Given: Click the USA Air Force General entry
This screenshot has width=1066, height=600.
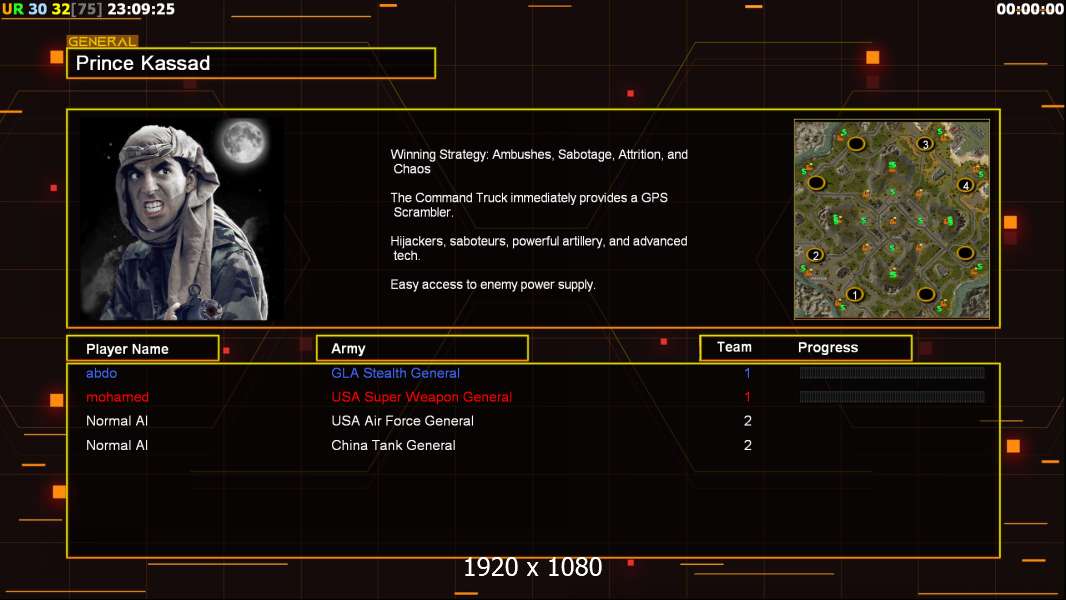Looking at the screenshot, I should [402, 421].
